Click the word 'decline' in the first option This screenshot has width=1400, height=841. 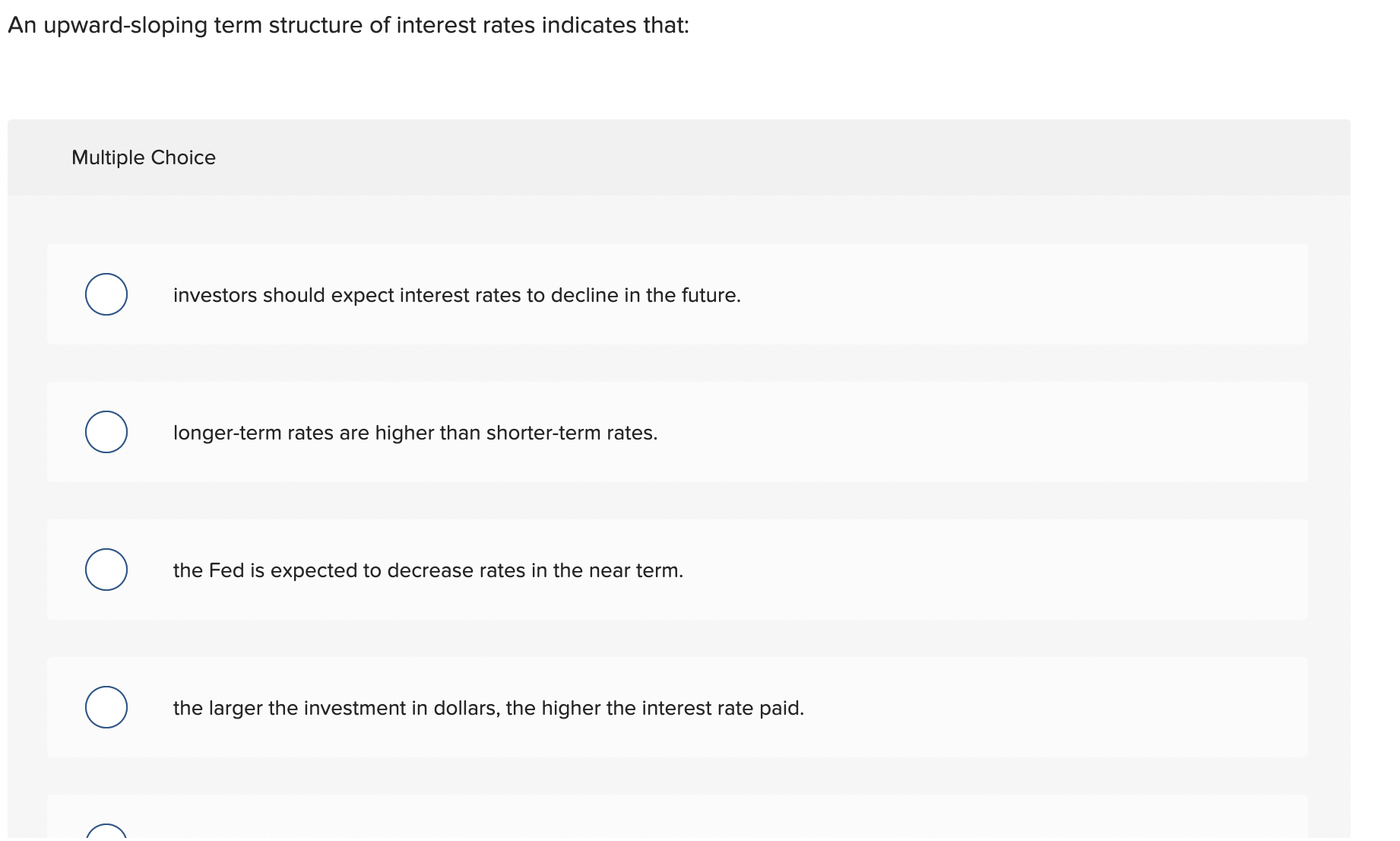[584, 295]
